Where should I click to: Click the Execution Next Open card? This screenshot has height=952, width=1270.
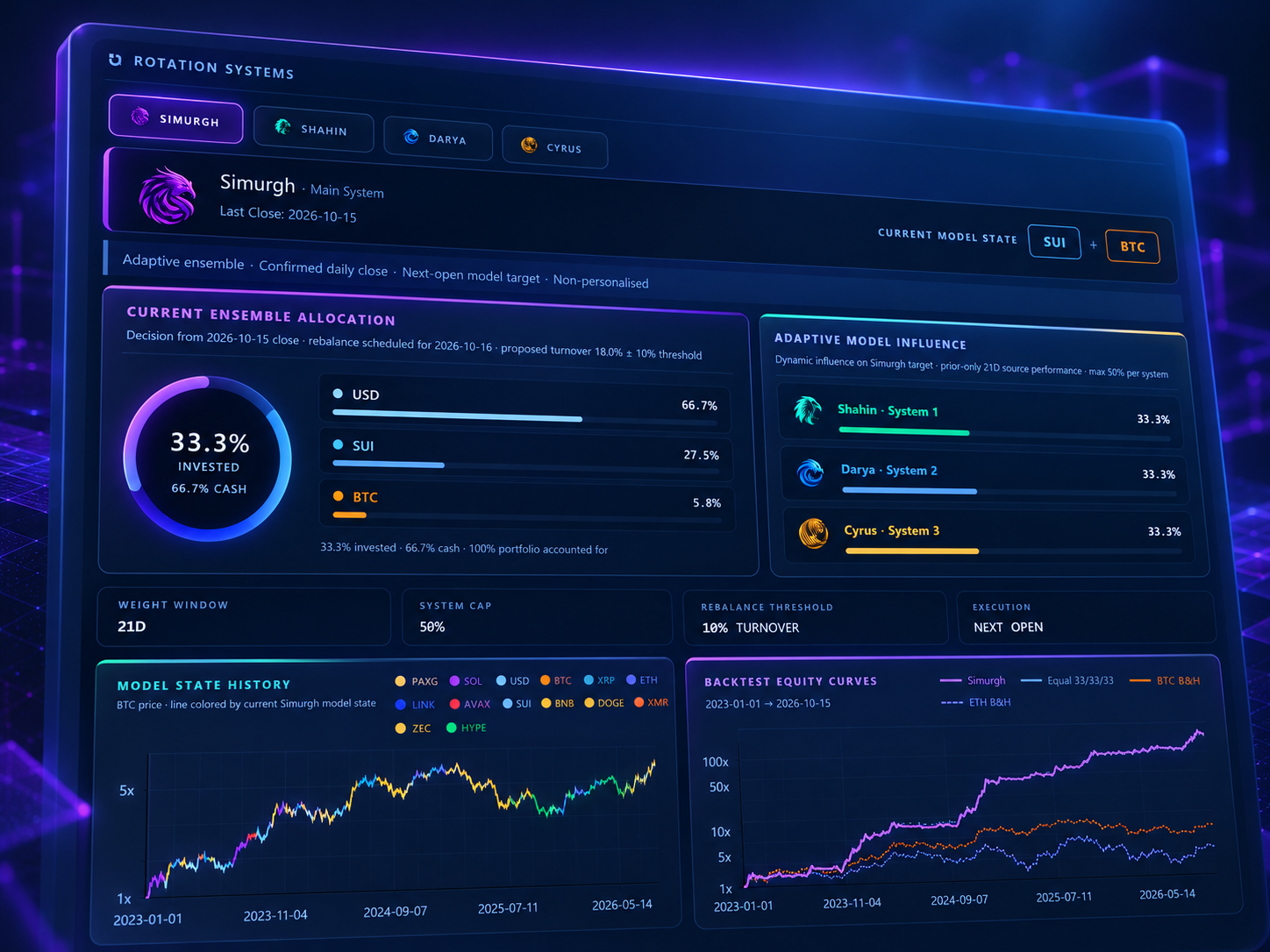1086,618
